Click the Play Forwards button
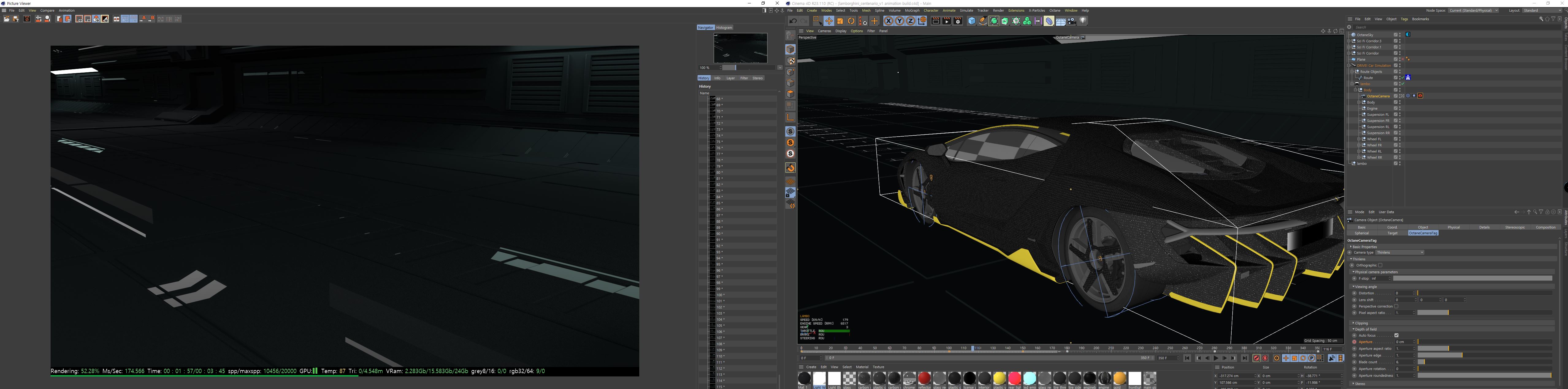This screenshot has height=389, width=1568. click(1216, 358)
